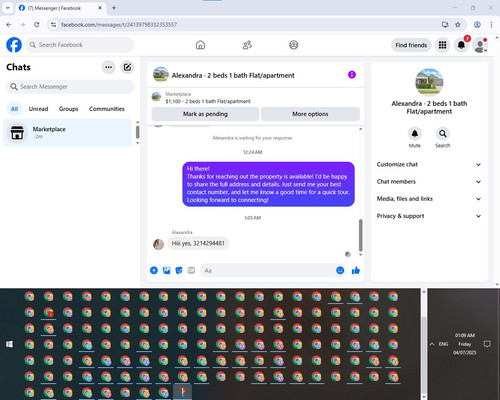The image size is (500, 400).
Task: Expand Privacy & support section
Action: pyautogui.click(x=429, y=216)
